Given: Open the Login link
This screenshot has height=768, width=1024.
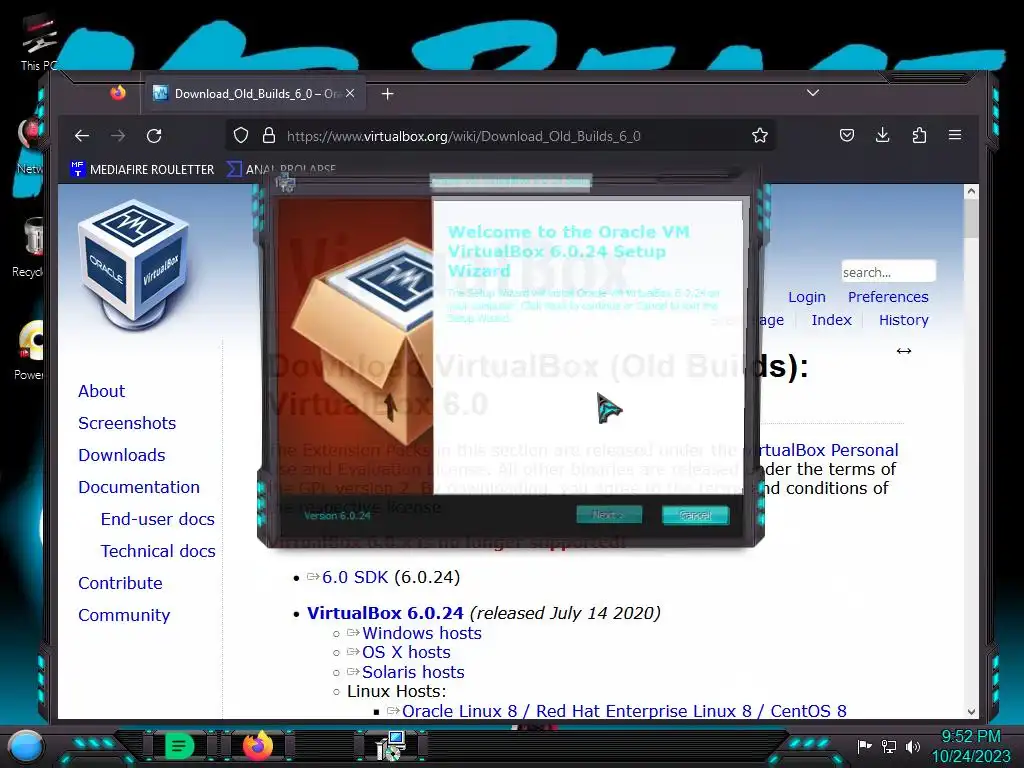Looking at the screenshot, I should [x=807, y=297].
